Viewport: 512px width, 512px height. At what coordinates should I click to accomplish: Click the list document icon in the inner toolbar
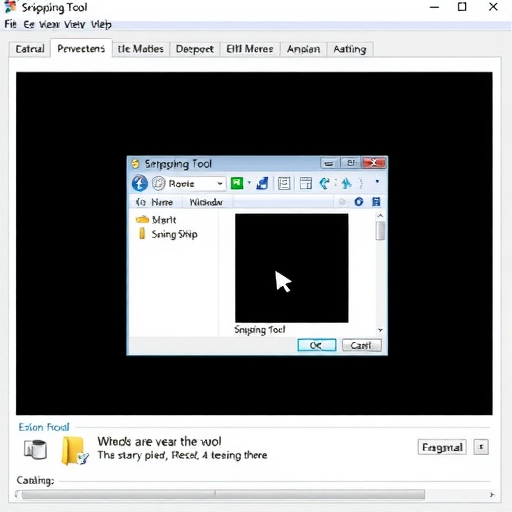tap(284, 183)
